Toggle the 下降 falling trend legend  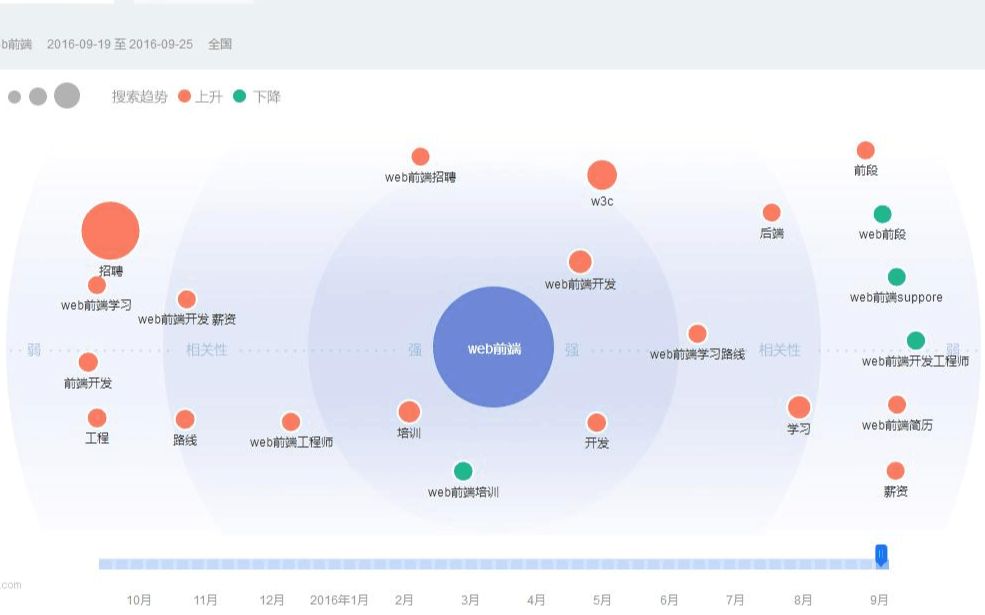click(256, 97)
